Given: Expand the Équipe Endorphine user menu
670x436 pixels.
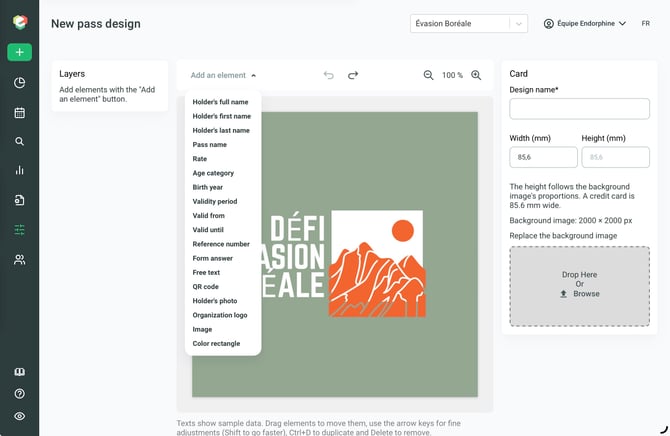Looking at the screenshot, I should click(x=585, y=24).
